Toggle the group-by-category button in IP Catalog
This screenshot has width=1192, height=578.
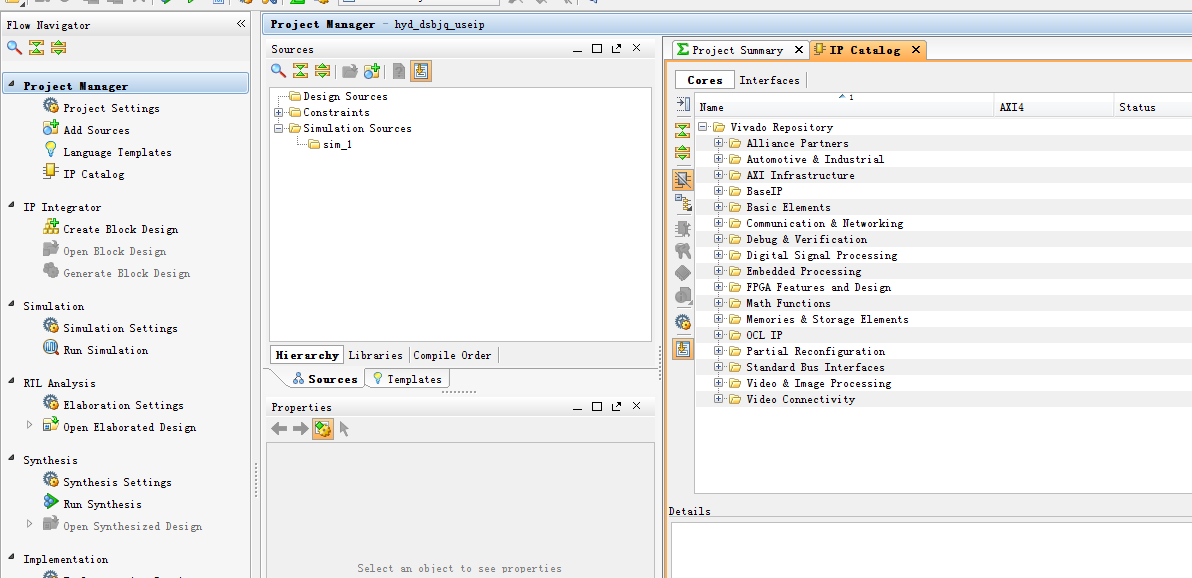(683, 179)
